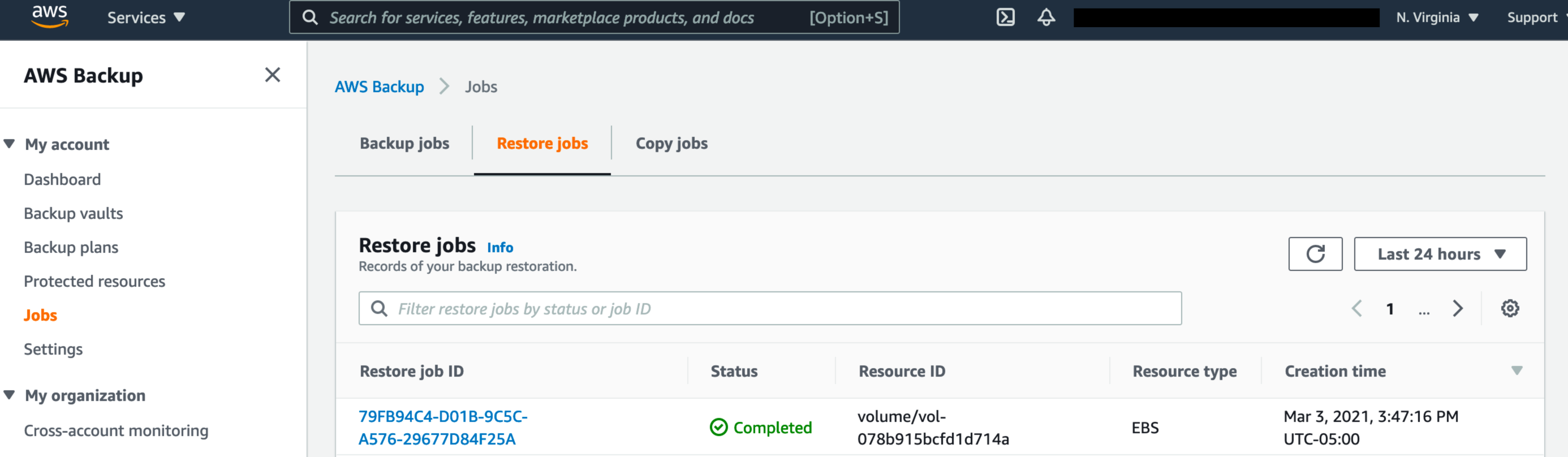Screen dimensions: 1568x457
Task: Collapse the My organization section
Action: point(9,395)
